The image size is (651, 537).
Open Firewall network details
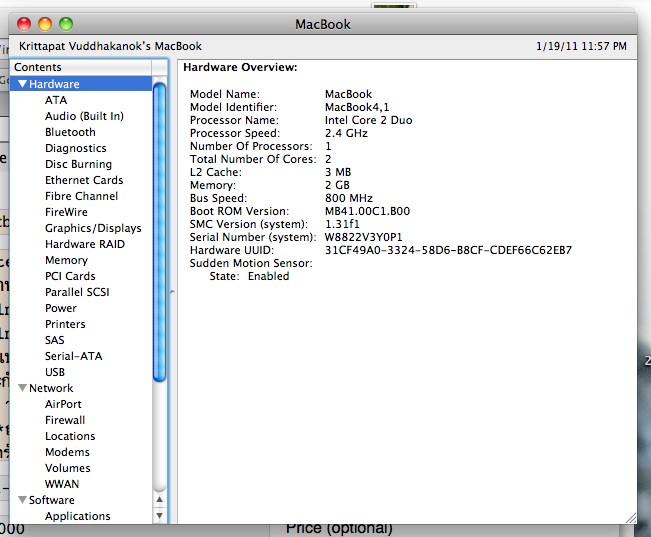pyautogui.click(x=65, y=420)
